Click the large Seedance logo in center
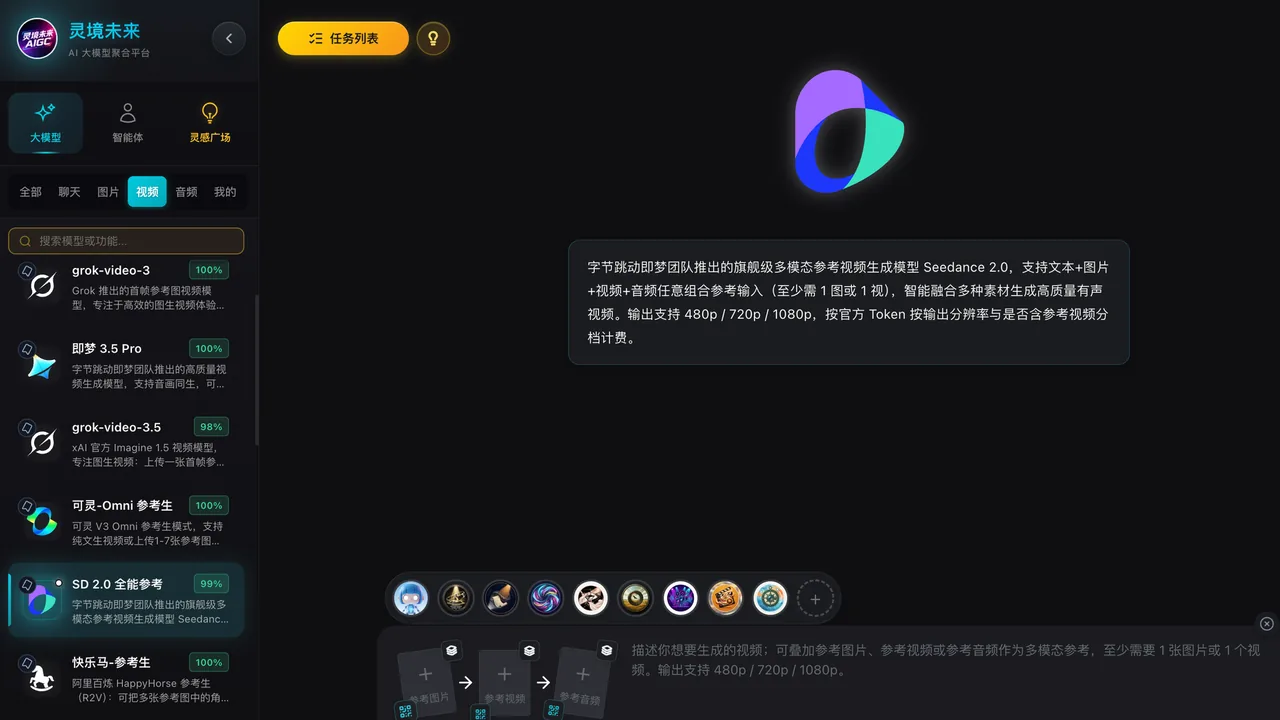The image size is (1280, 720). tap(849, 131)
